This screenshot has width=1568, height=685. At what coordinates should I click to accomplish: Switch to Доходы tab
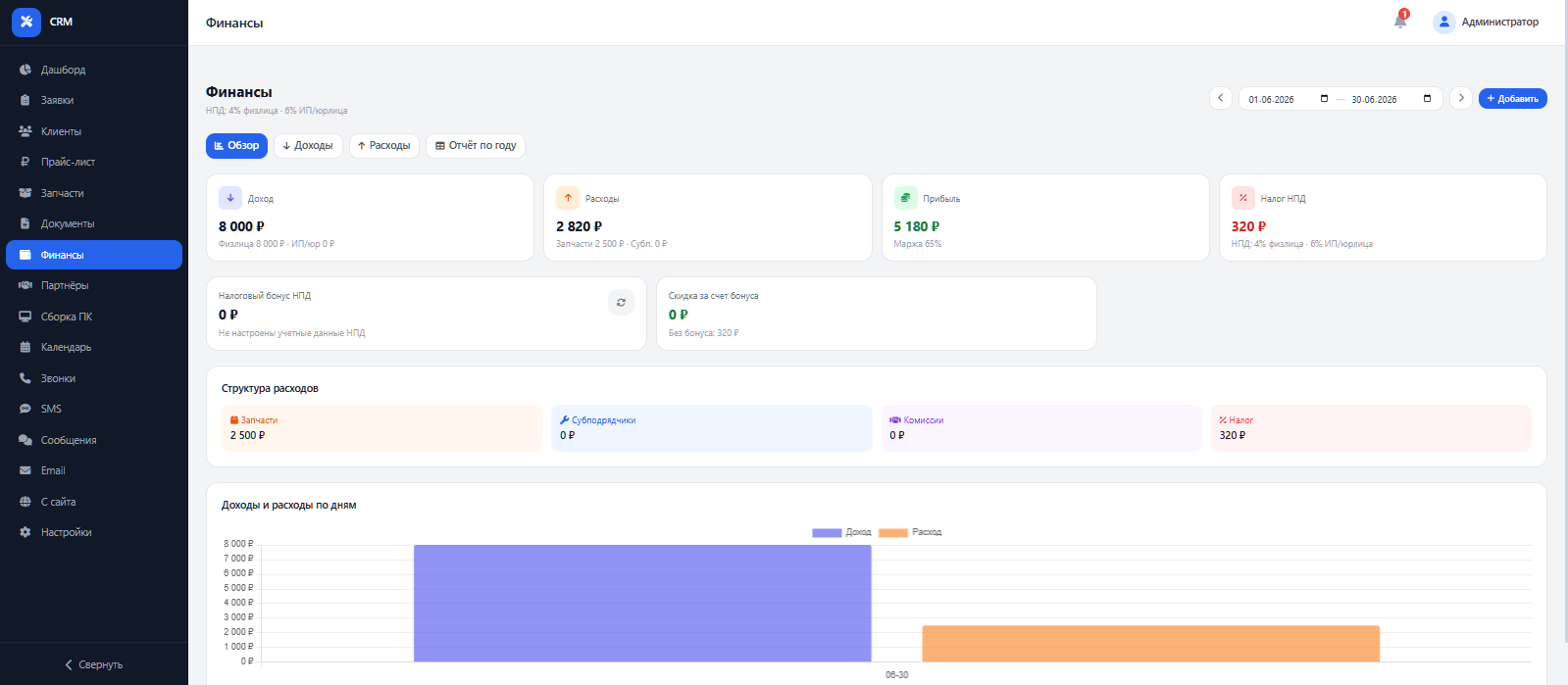click(308, 146)
